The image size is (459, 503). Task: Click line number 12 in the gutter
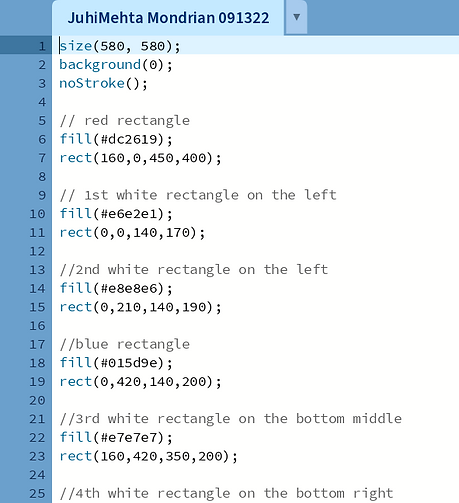click(37, 251)
